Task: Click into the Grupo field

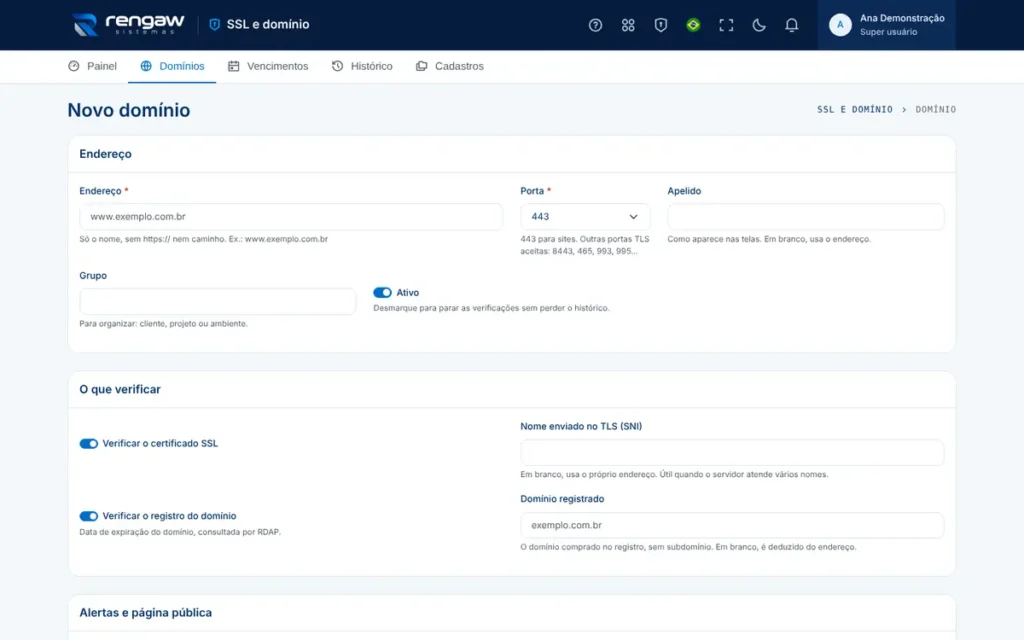Action: point(217,302)
